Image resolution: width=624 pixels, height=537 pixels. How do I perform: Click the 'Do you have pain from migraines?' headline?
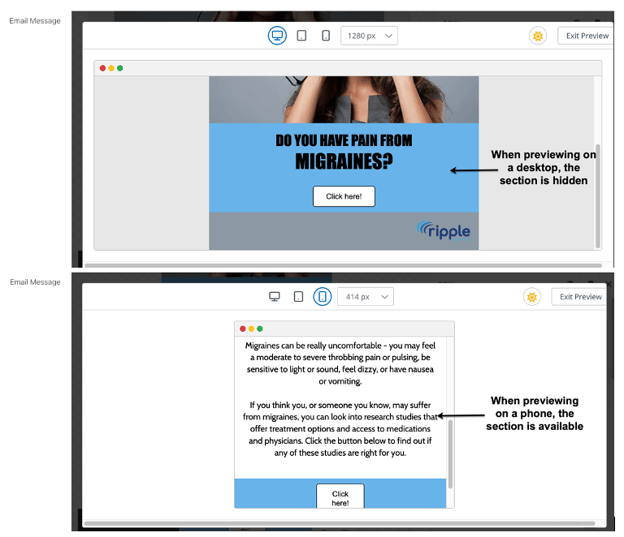[x=343, y=151]
